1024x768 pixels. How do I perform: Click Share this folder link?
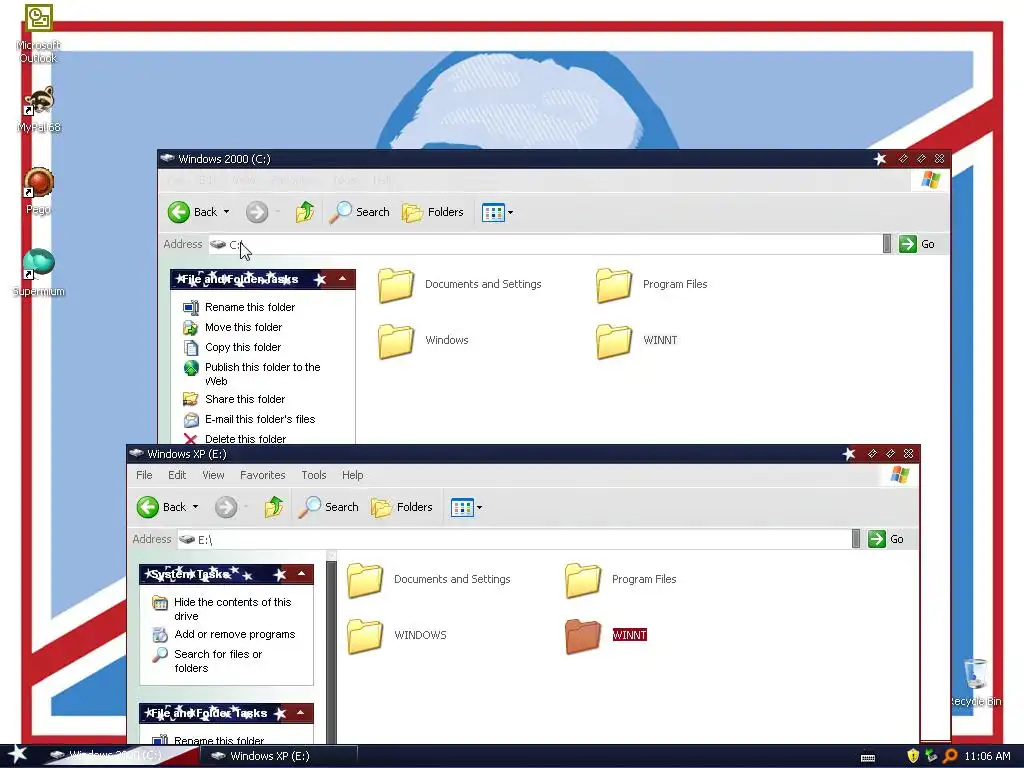click(234, 399)
